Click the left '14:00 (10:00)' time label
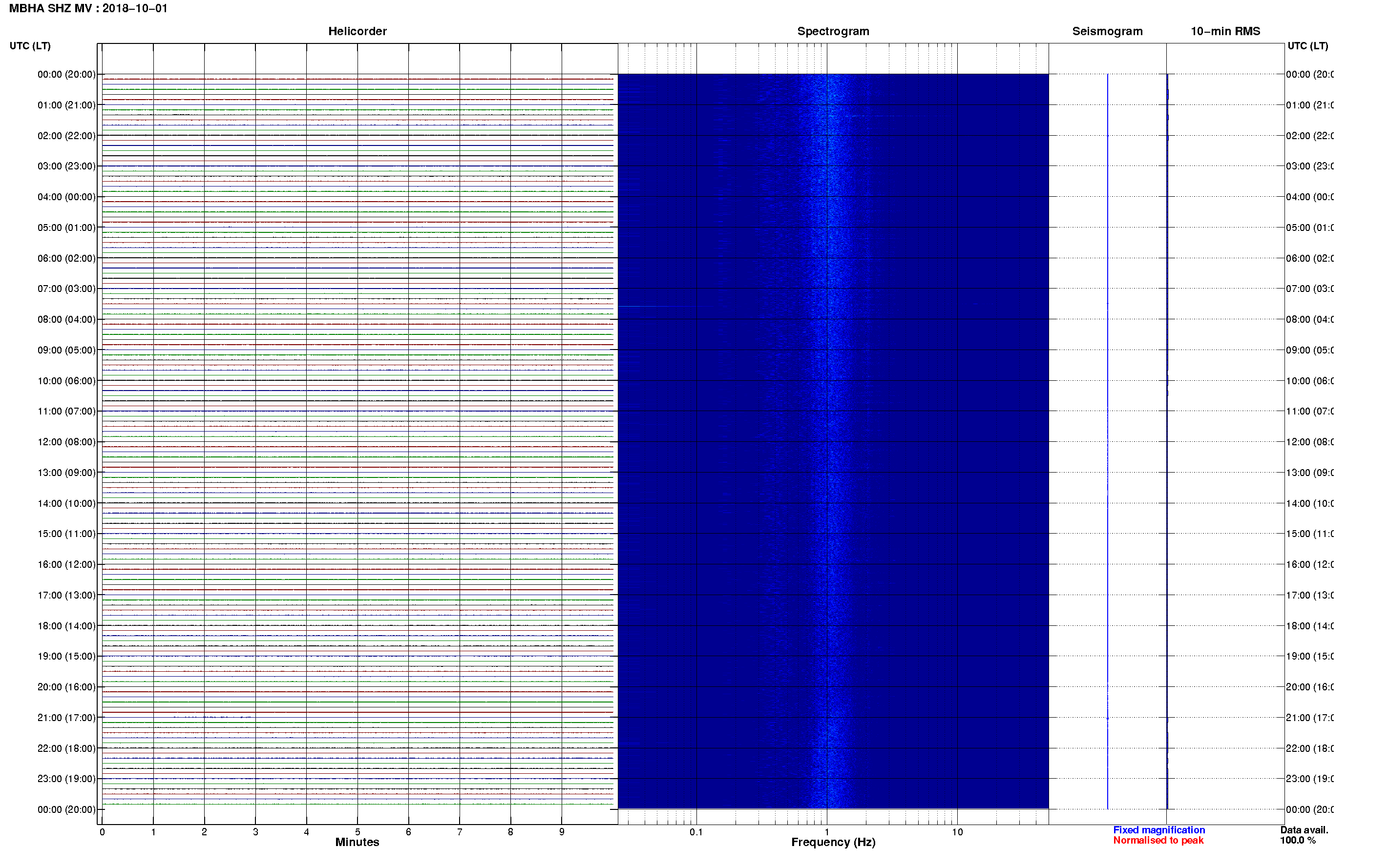The height and width of the screenshot is (868, 1389). tap(66, 503)
